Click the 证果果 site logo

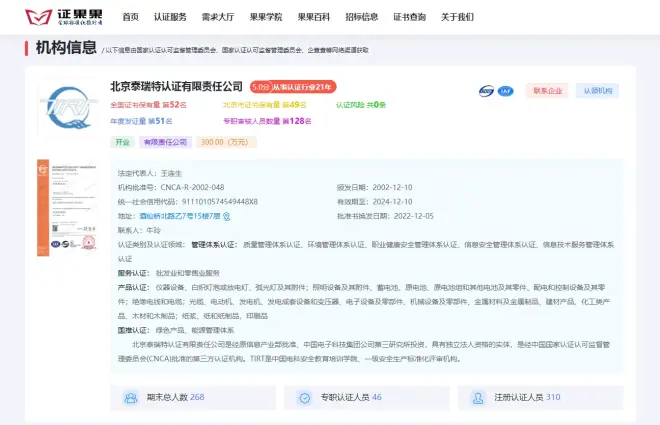pyautogui.click(x=64, y=17)
